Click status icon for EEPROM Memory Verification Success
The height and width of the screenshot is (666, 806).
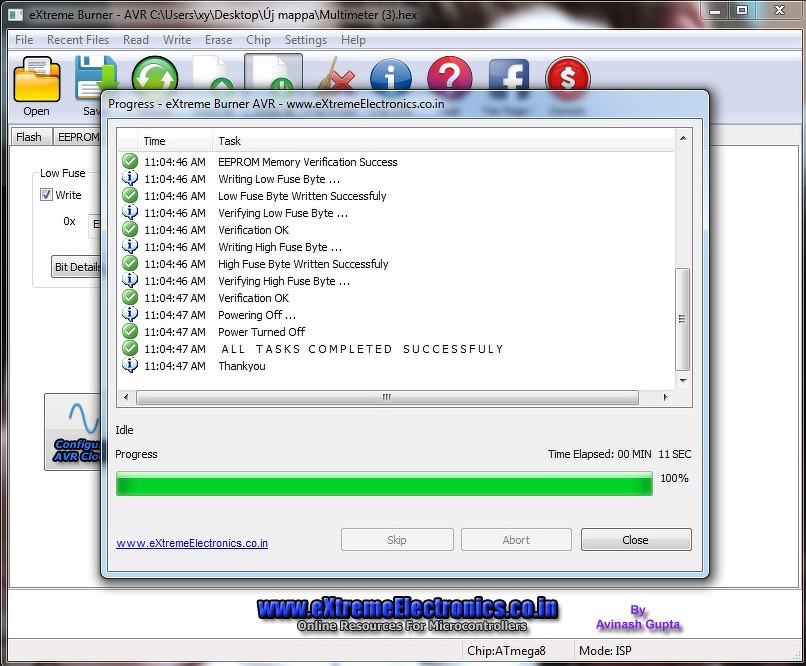pyautogui.click(x=130, y=161)
